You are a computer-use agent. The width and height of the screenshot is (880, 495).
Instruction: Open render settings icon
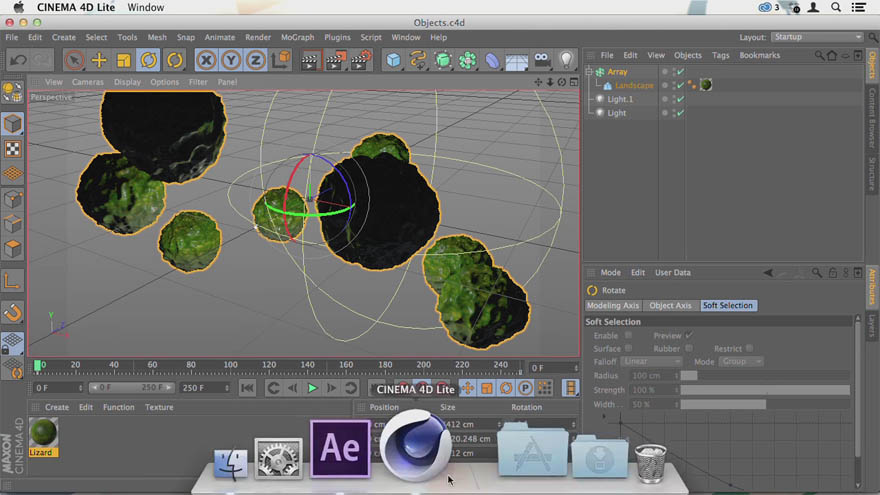361,60
